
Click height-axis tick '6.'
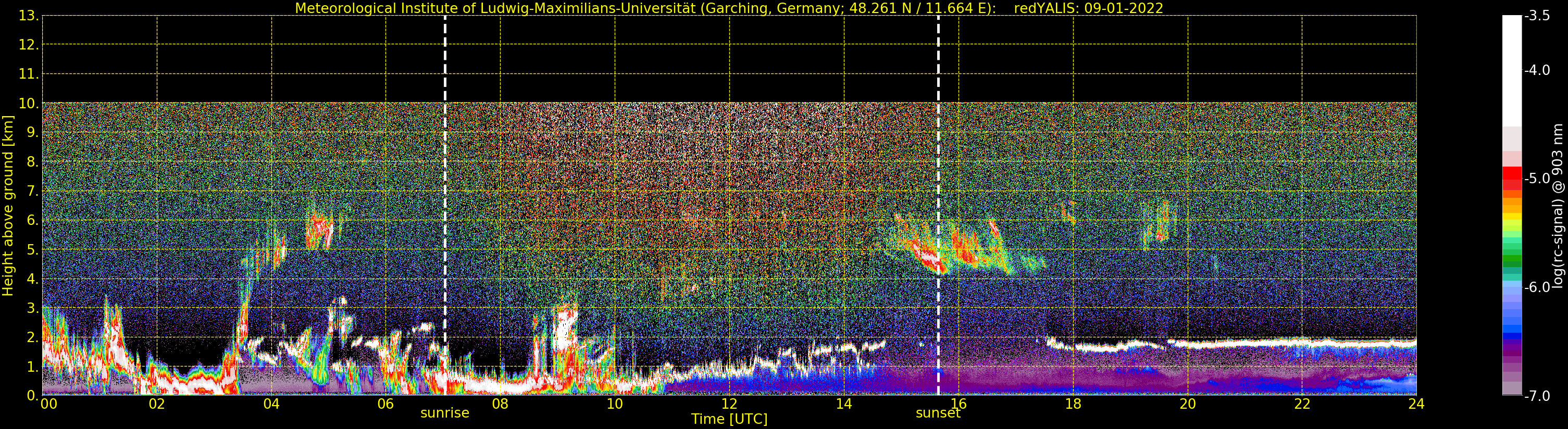click(32, 220)
